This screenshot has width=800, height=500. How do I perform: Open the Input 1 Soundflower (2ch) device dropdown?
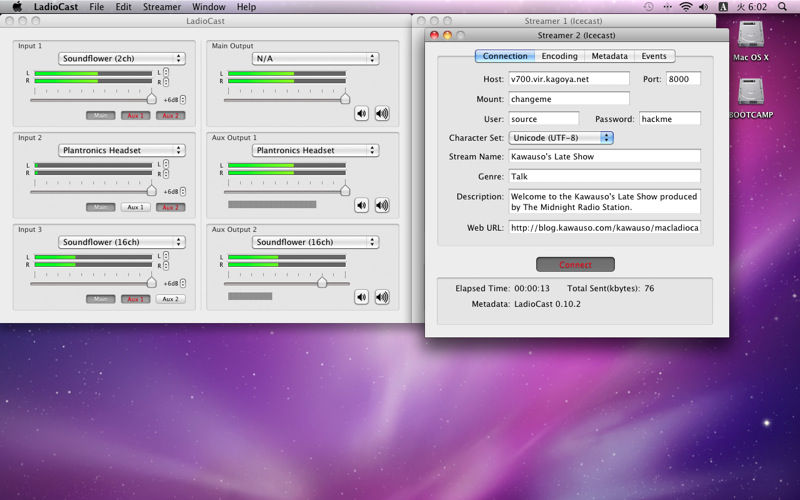121,59
